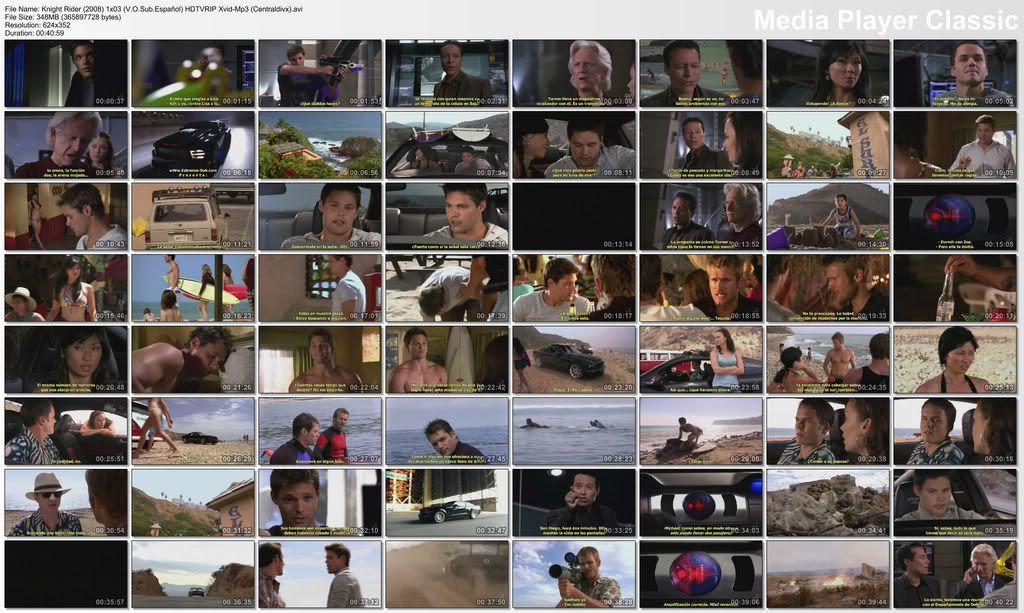
Task: Click the thumbnail stamped 00:02:31
Action: pyautogui.click(x=447, y=73)
